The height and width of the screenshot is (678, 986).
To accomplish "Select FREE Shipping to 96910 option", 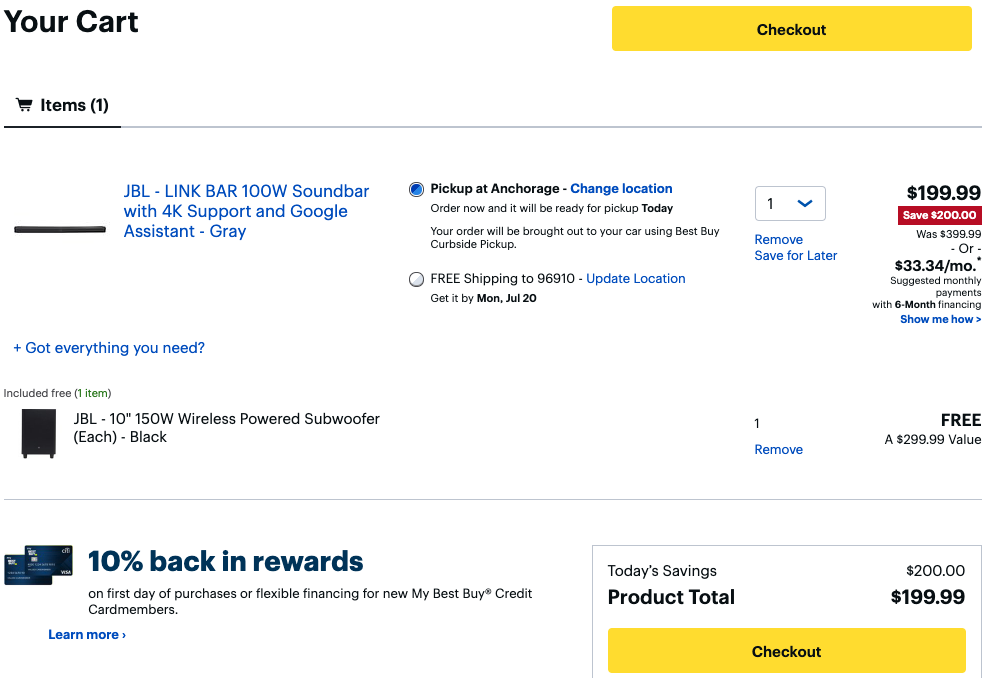I will point(417,279).
